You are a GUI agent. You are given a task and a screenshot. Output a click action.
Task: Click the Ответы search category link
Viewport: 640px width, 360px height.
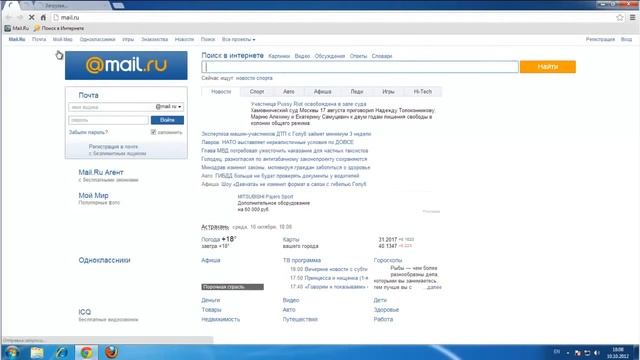coord(358,56)
